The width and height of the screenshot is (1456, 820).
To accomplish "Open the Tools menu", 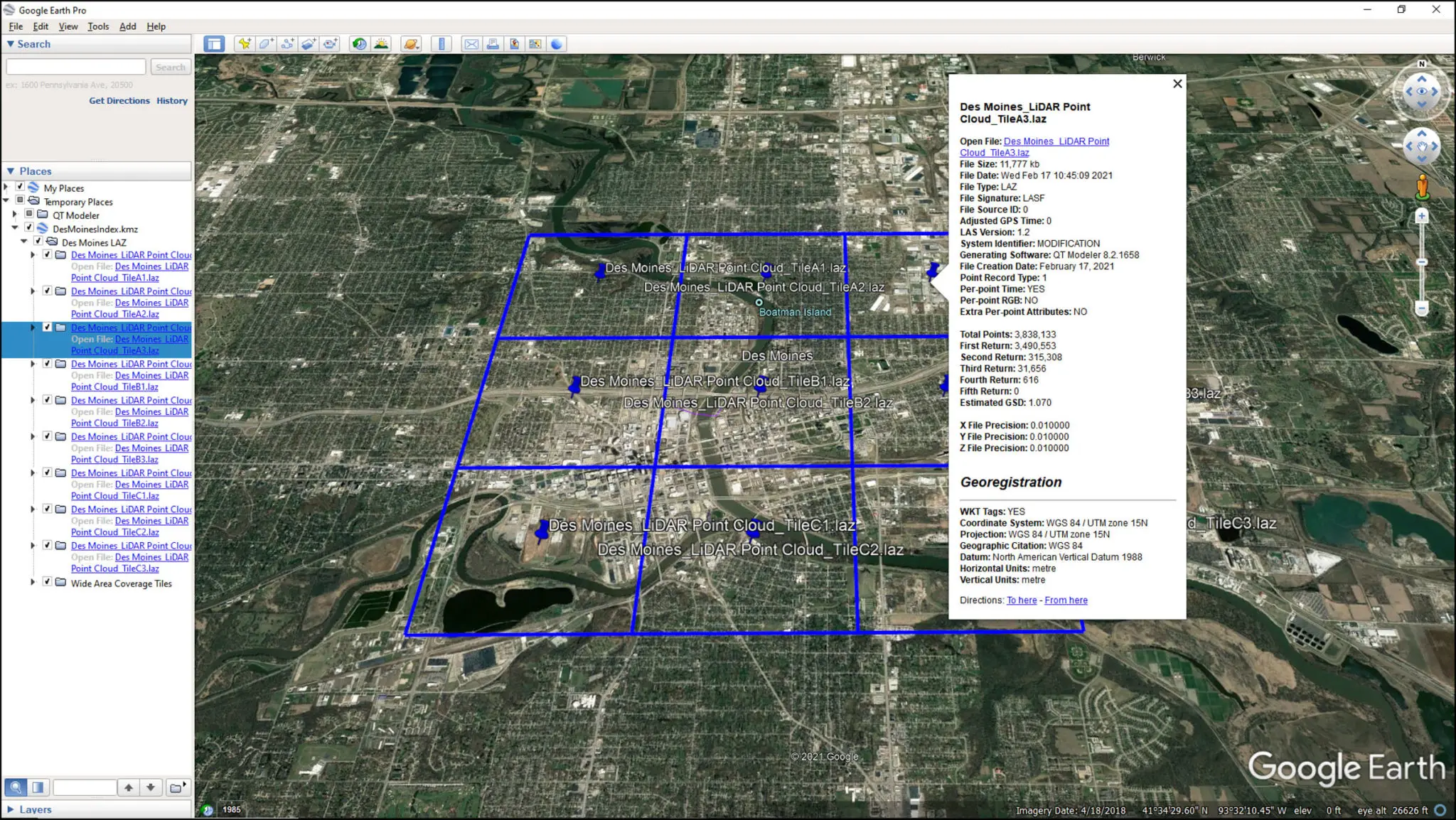I will tap(98, 26).
